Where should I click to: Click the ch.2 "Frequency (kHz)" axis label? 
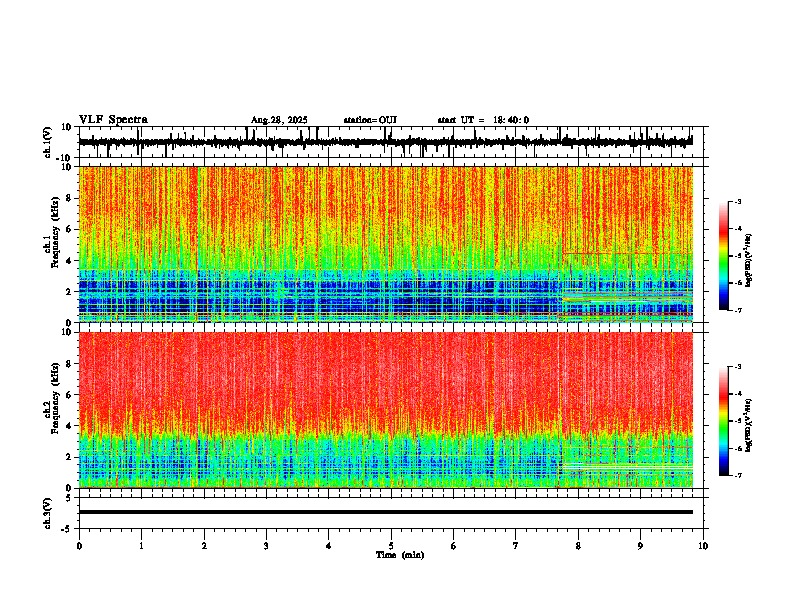tap(56, 398)
